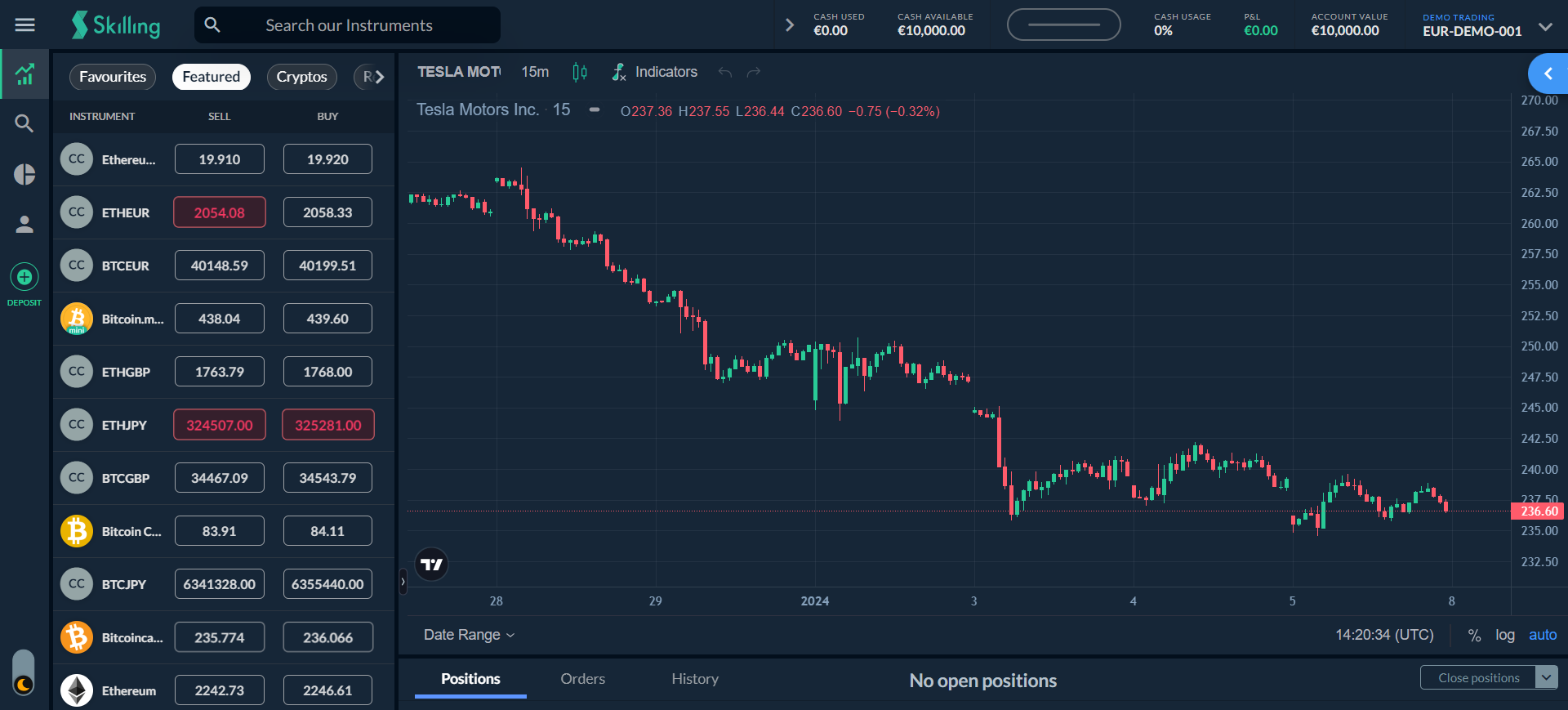Click the Bitcoincash orange coin icon
Image resolution: width=1568 pixels, height=710 pixels.
click(77, 637)
